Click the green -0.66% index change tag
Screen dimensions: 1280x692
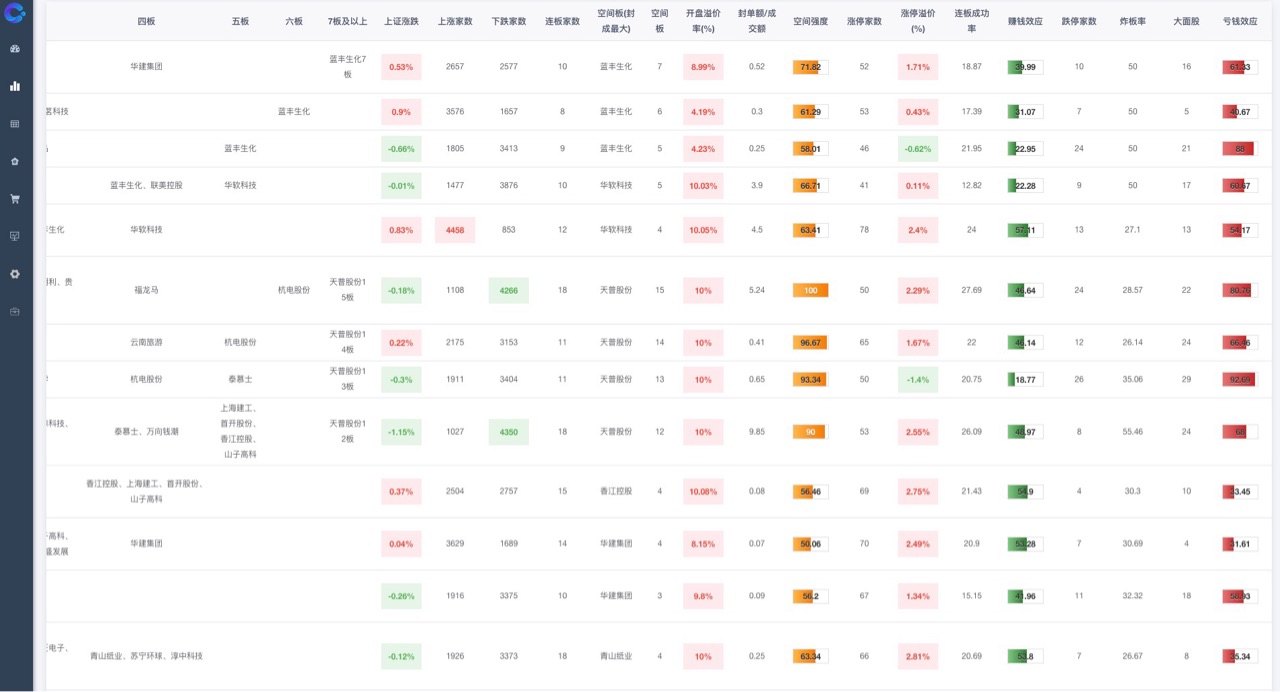[401, 149]
